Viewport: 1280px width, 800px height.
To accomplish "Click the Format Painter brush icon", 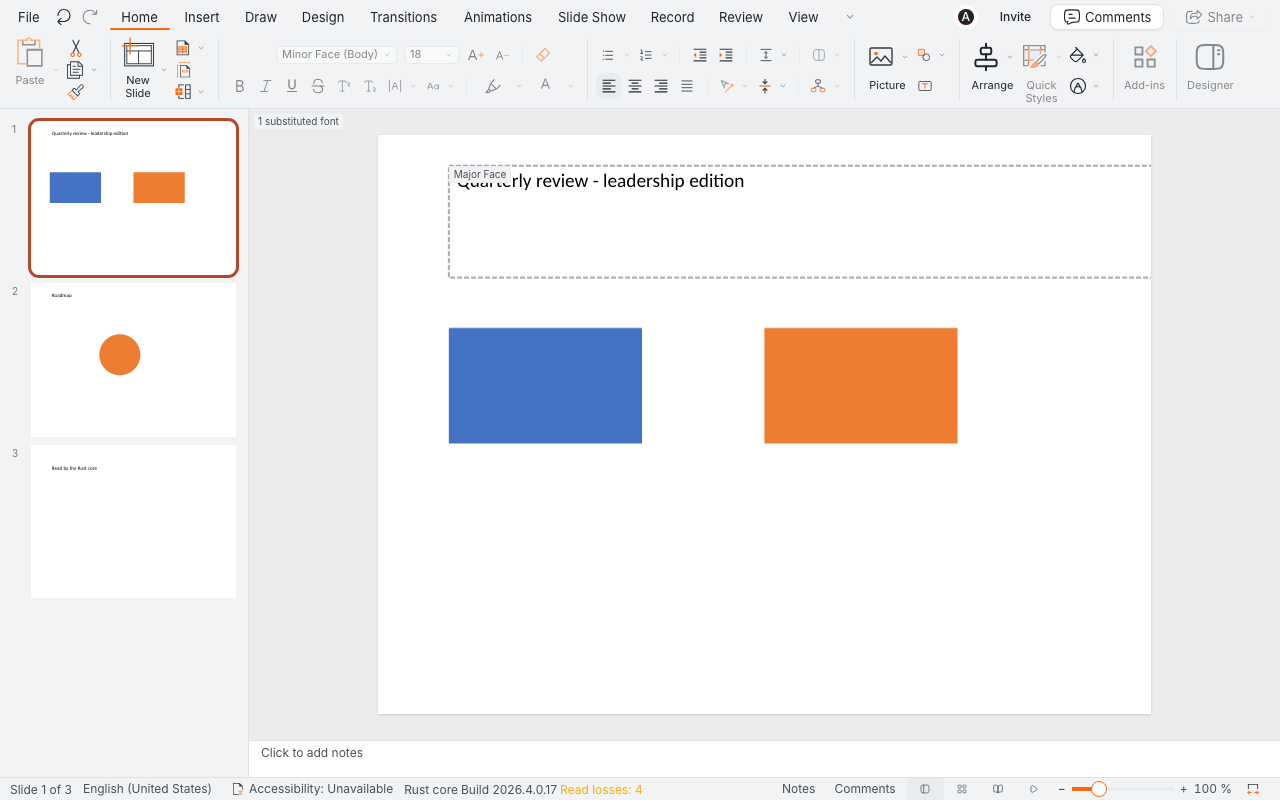I will (75, 92).
